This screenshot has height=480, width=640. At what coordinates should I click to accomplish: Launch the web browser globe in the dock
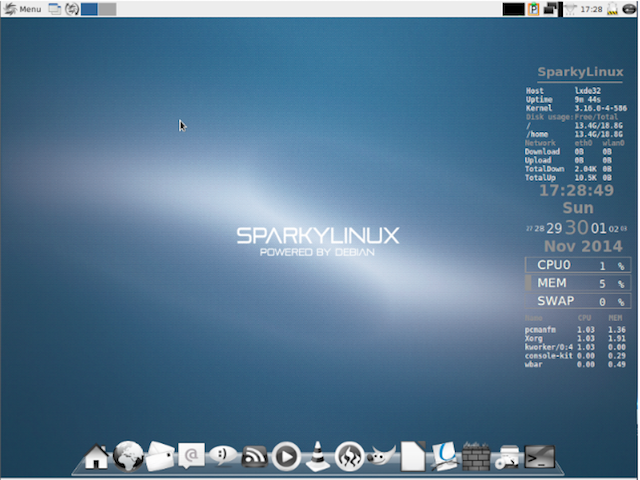point(128,456)
